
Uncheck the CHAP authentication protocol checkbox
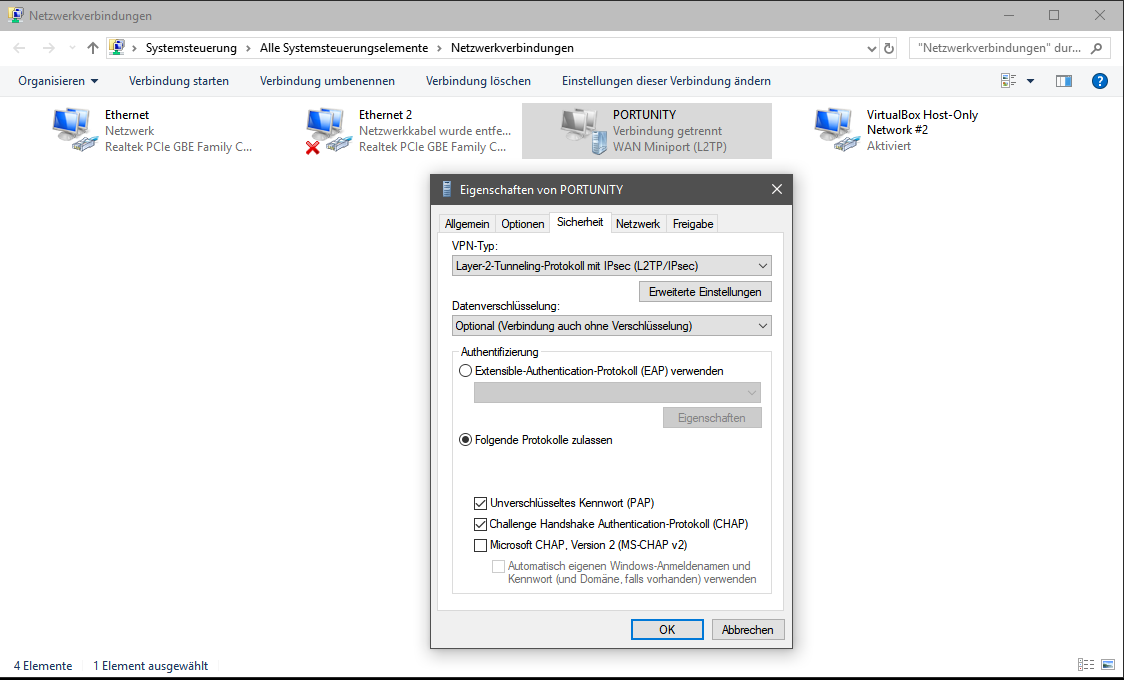481,524
